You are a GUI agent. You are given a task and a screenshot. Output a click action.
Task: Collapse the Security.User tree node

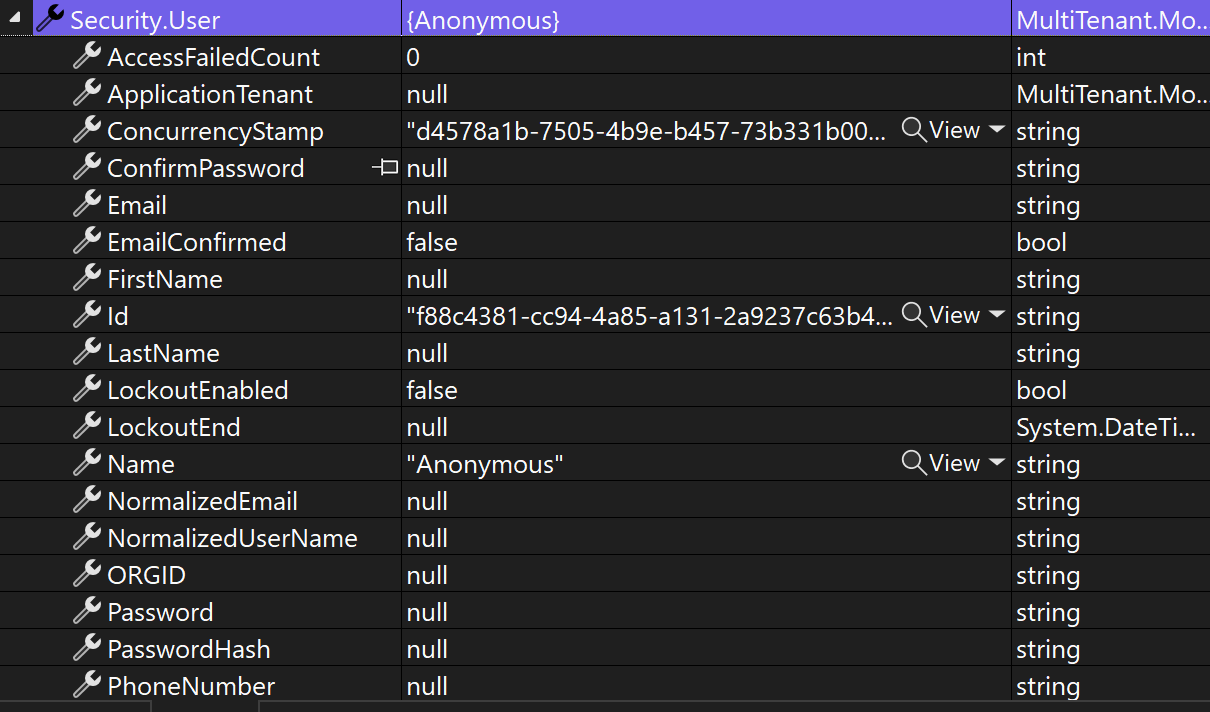[x=16, y=18]
